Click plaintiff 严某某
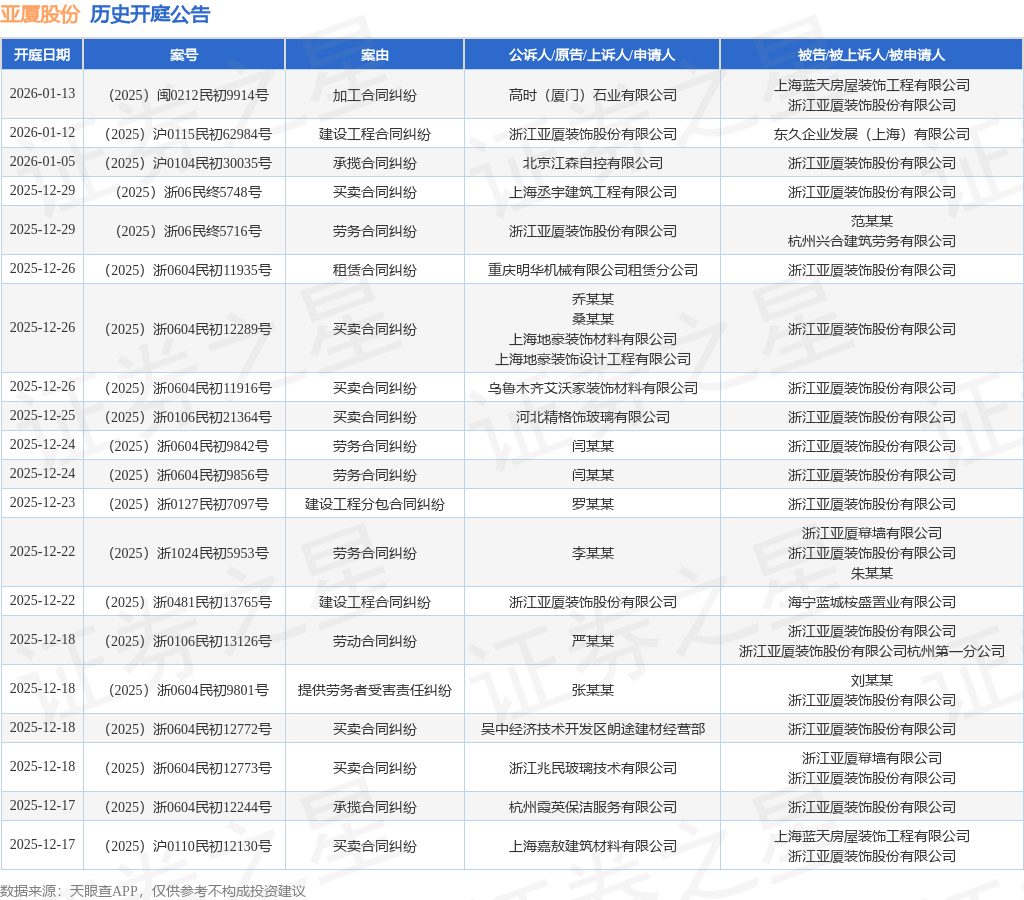1024x900 pixels. (592, 641)
